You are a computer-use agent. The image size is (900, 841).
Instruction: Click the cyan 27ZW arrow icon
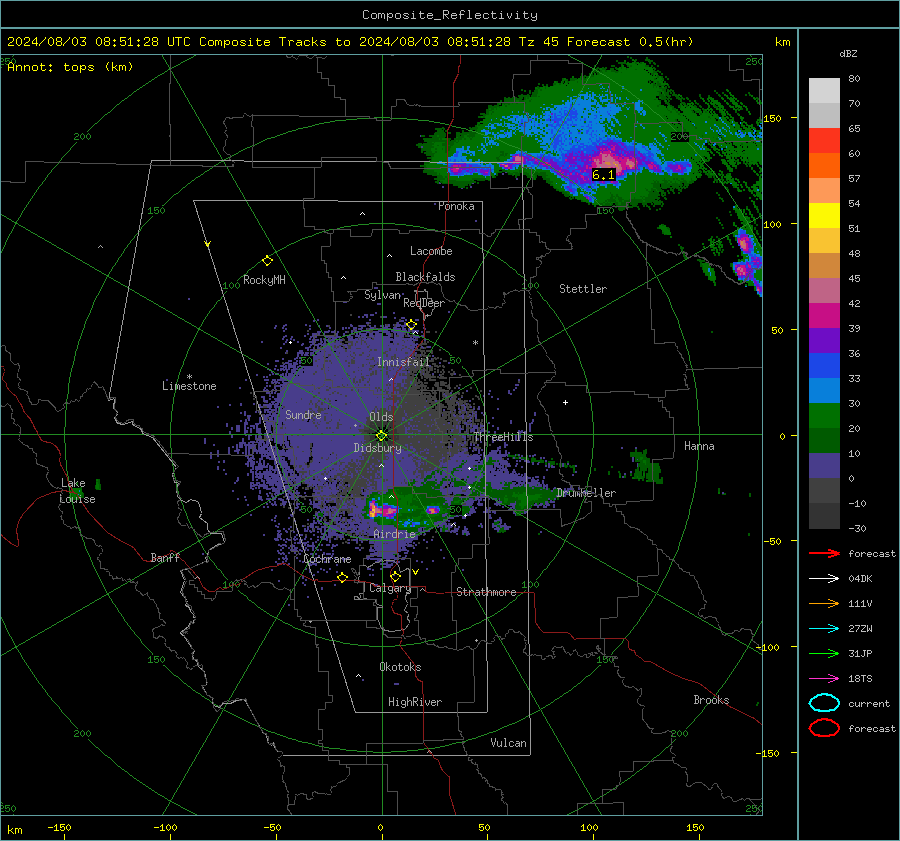[824, 629]
